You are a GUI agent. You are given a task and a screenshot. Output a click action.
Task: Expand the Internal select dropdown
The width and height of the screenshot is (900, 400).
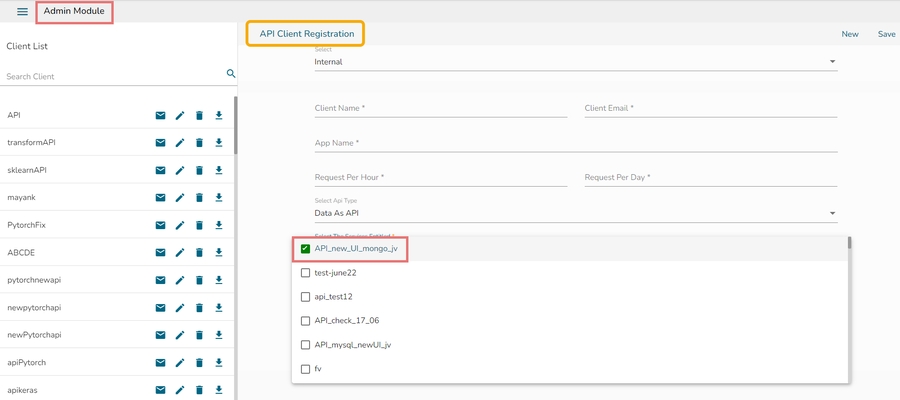point(575,62)
